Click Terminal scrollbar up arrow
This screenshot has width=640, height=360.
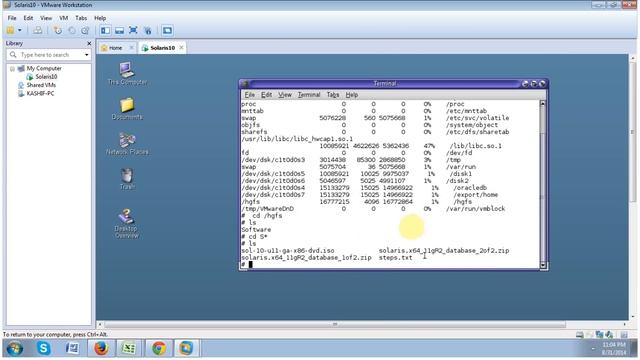(542, 104)
